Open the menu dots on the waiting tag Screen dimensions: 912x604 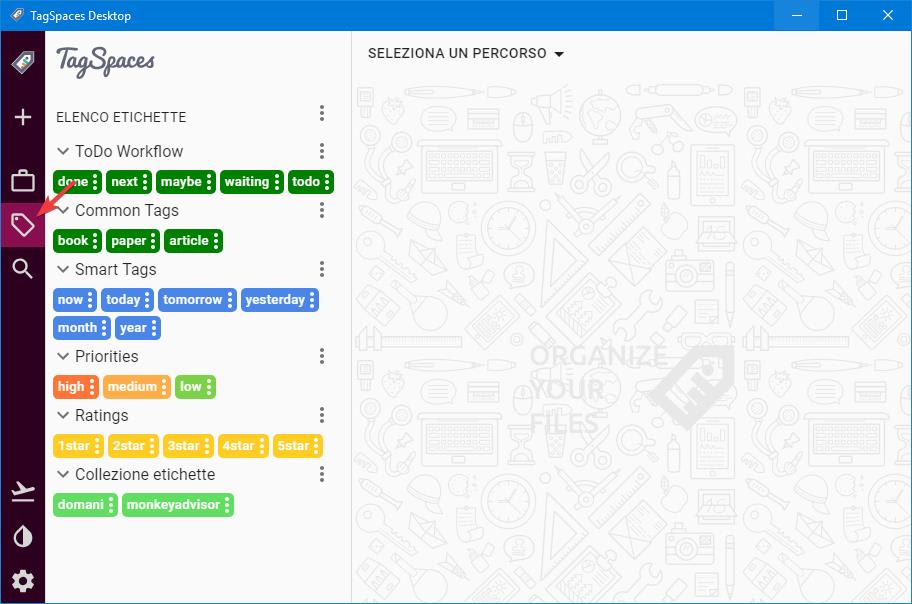(x=277, y=182)
